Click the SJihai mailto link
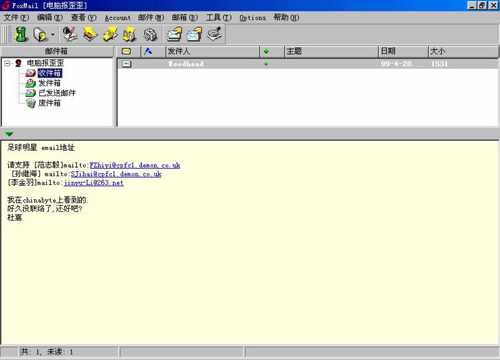This screenshot has height=360, width=500. coord(116,174)
